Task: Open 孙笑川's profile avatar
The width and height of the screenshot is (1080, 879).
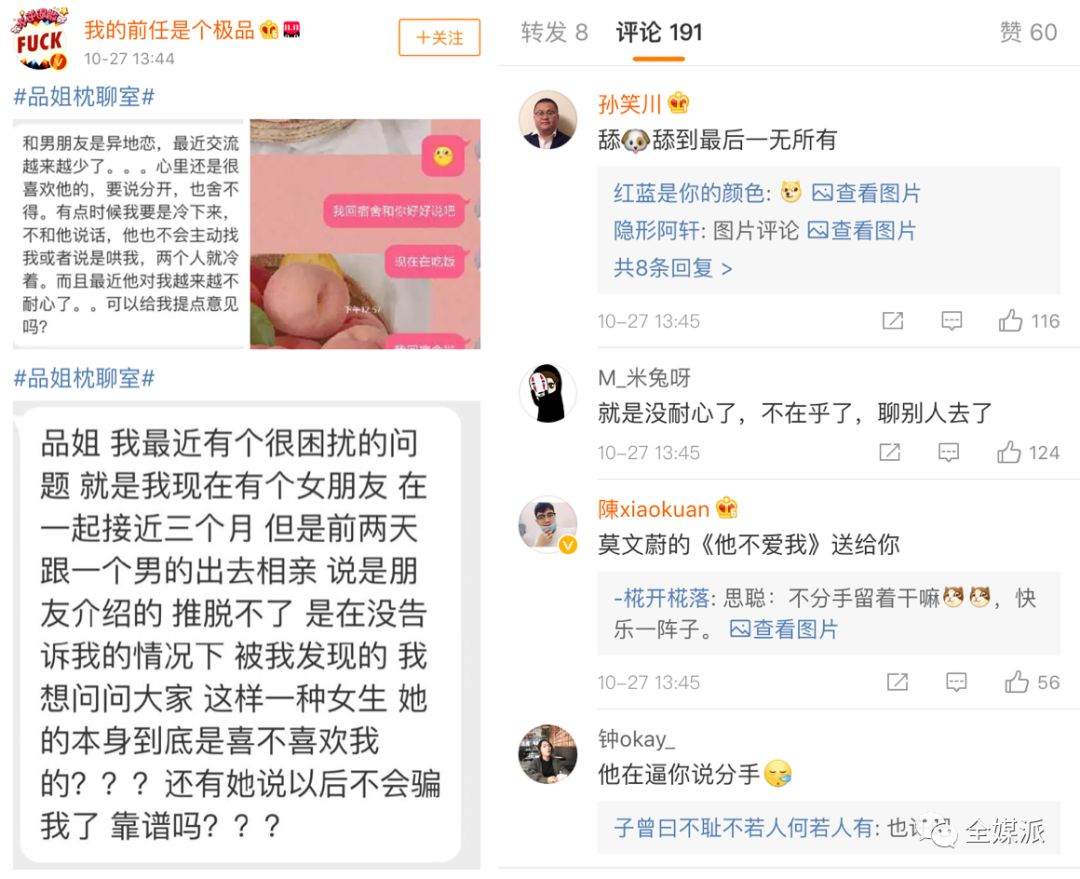Action: pos(548,120)
